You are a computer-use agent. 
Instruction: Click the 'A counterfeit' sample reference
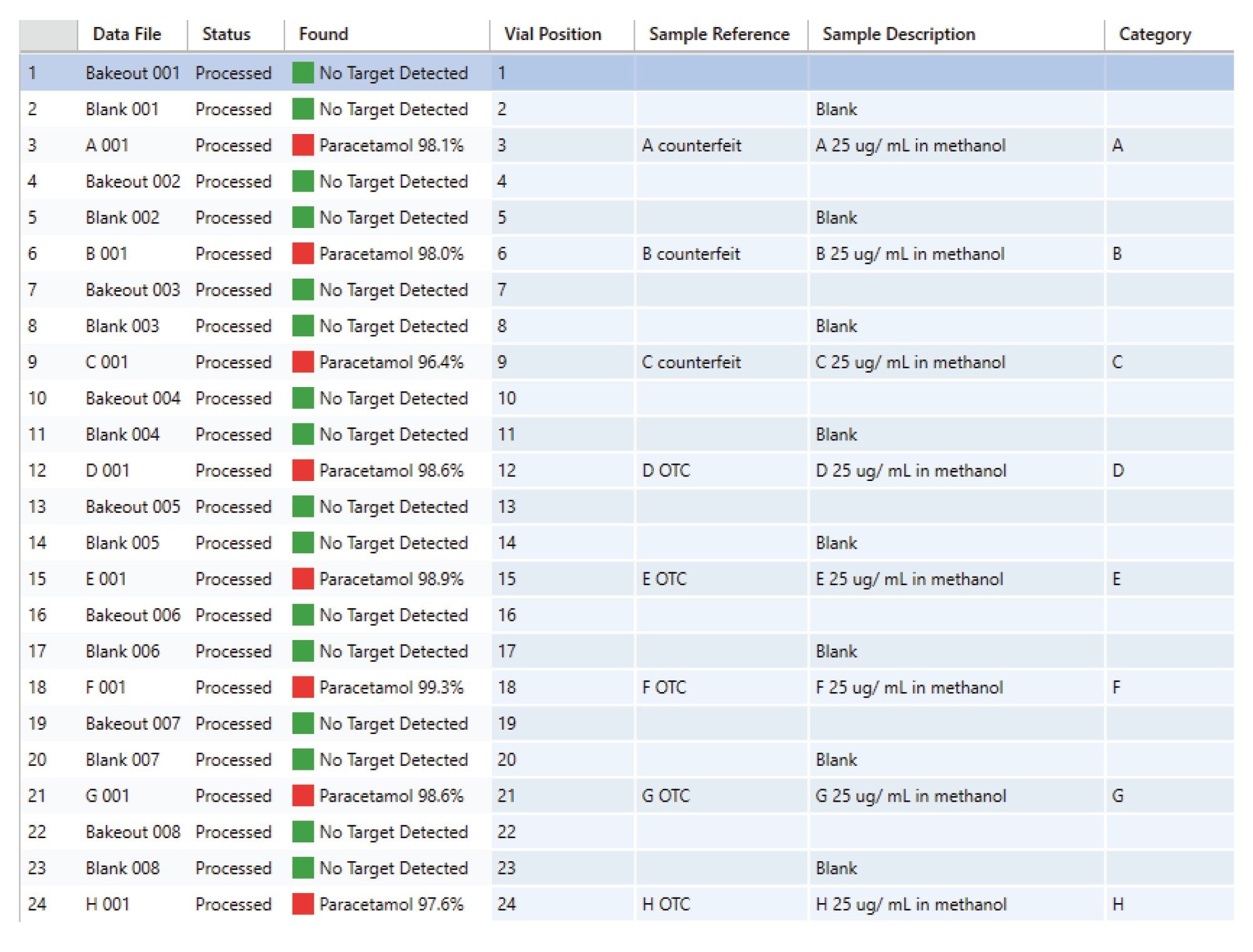pyautogui.click(x=692, y=145)
